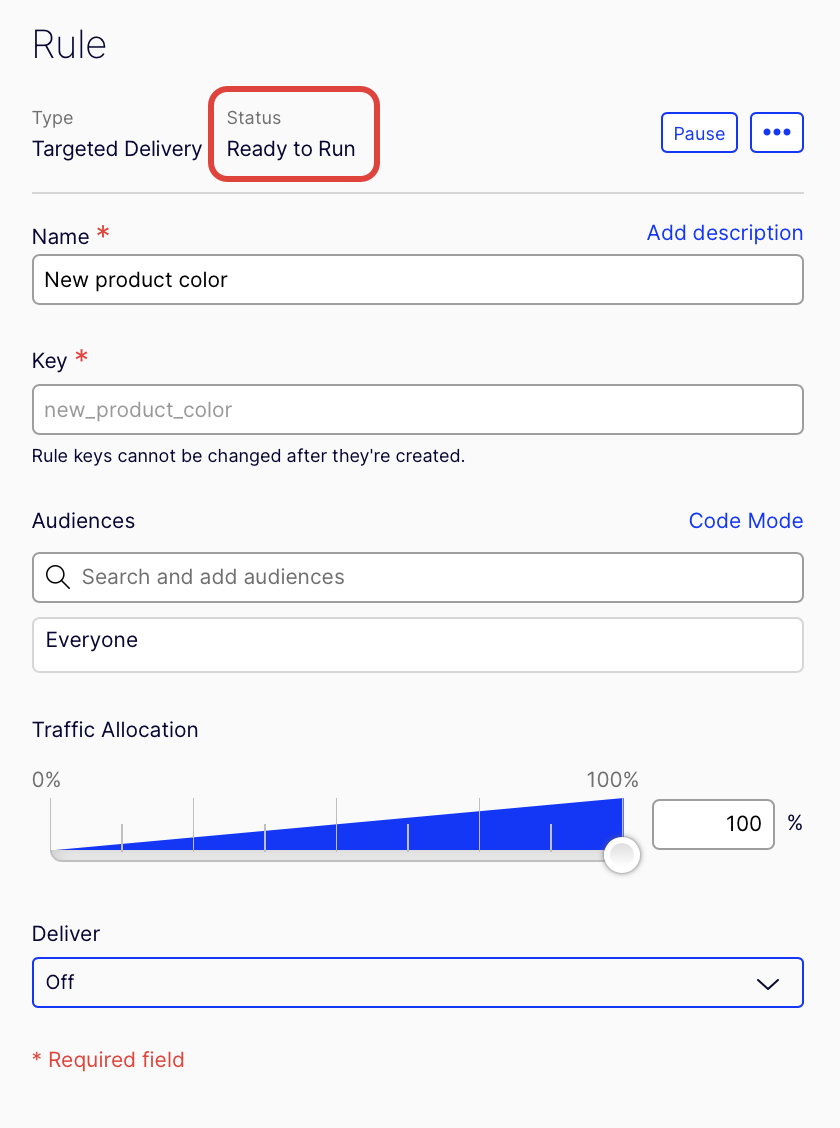This screenshot has width=840, height=1128.
Task: Click the middle of the traffic slider track
Action: tap(336, 854)
